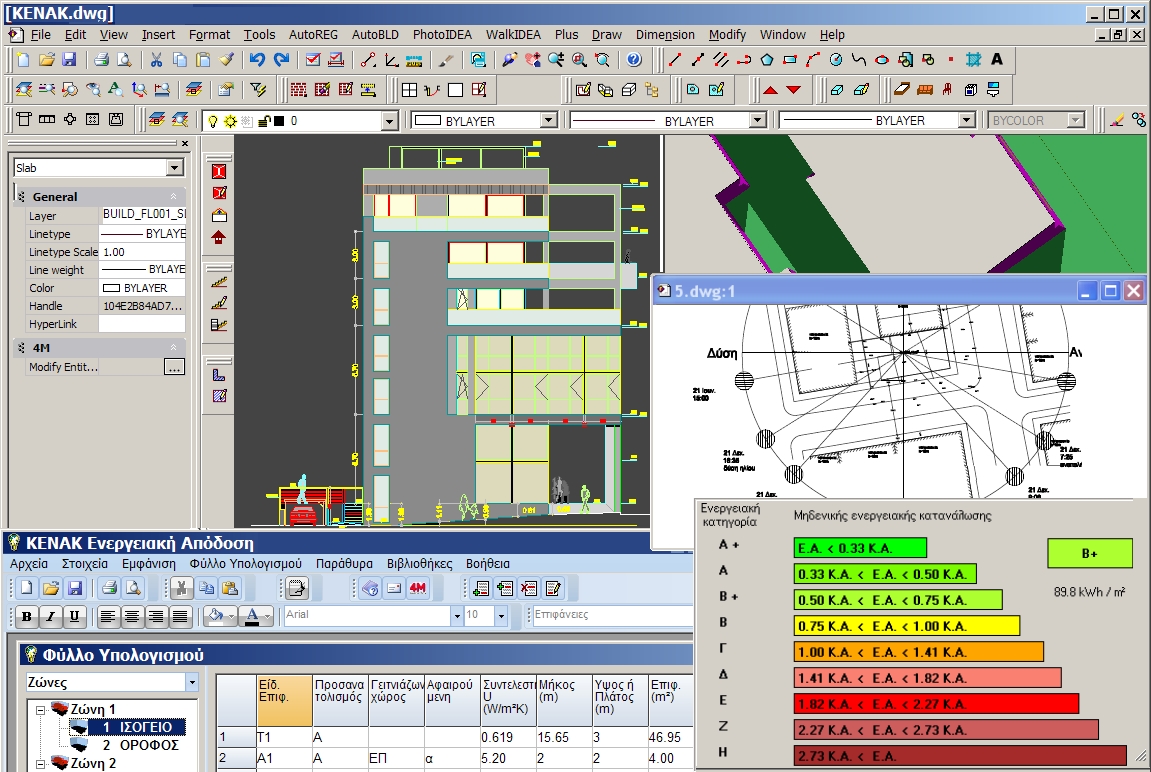Click the red 4M icon in KENAK toolbar
The image size is (1151, 772).
coord(418,588)
